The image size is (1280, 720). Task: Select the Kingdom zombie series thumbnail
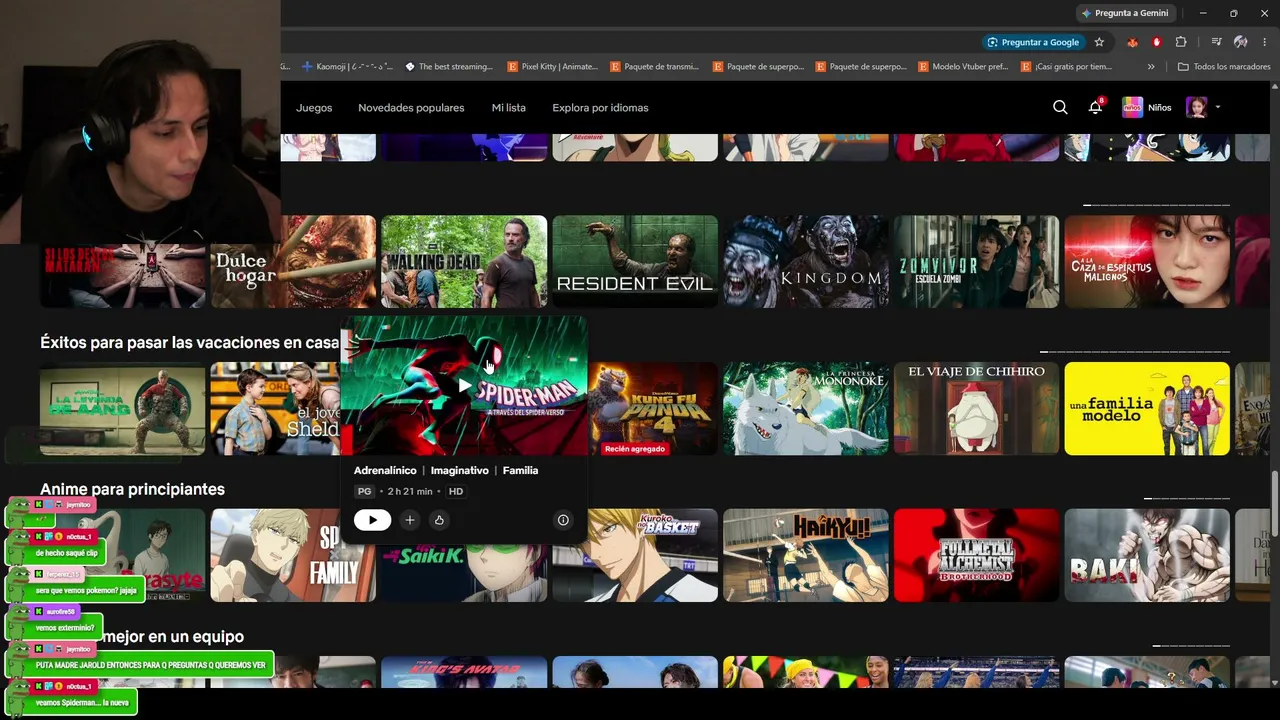806,261
